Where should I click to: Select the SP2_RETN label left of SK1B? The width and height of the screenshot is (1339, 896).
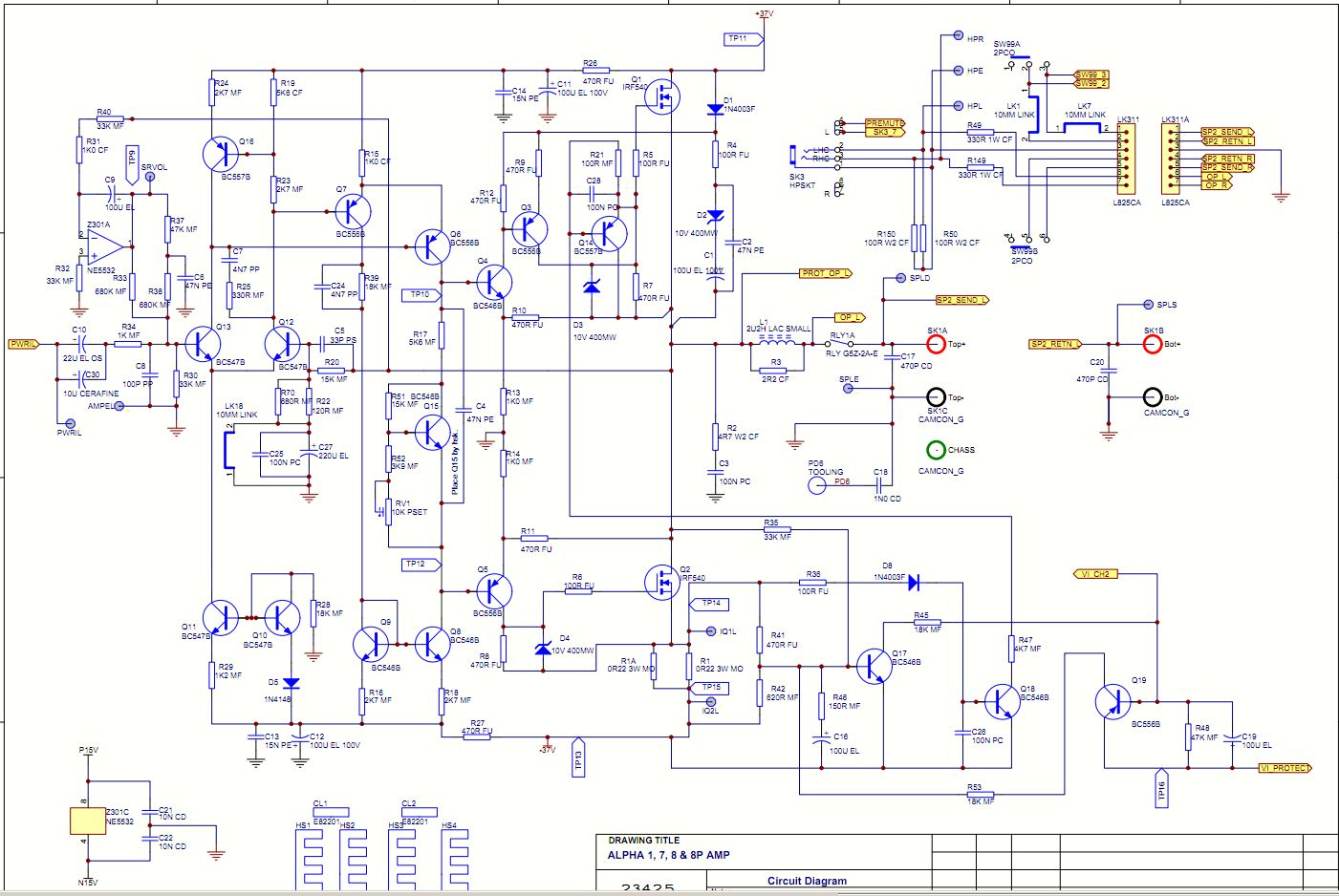(1055, 344)
